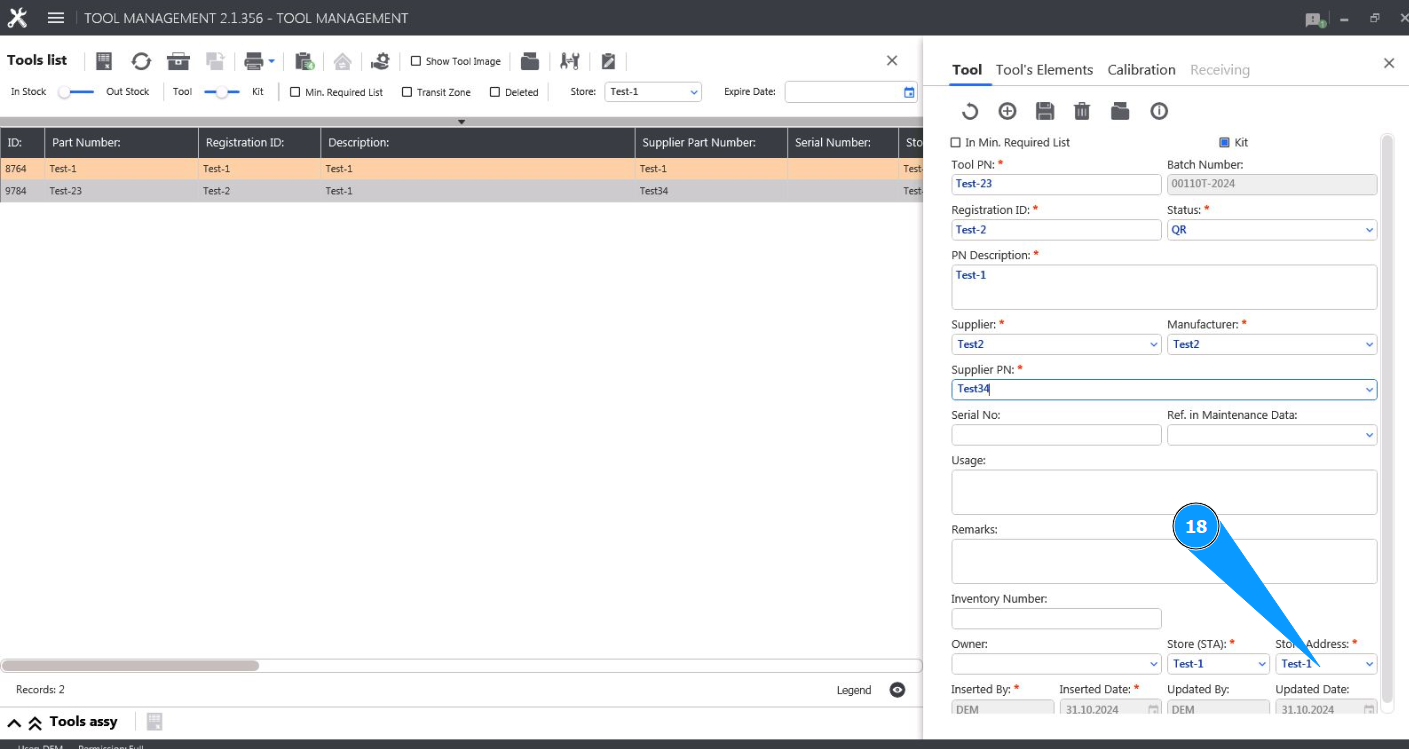Check the Deleted filter checkbox
Viewport: 1409px width, 749px height.
(495, 92)
